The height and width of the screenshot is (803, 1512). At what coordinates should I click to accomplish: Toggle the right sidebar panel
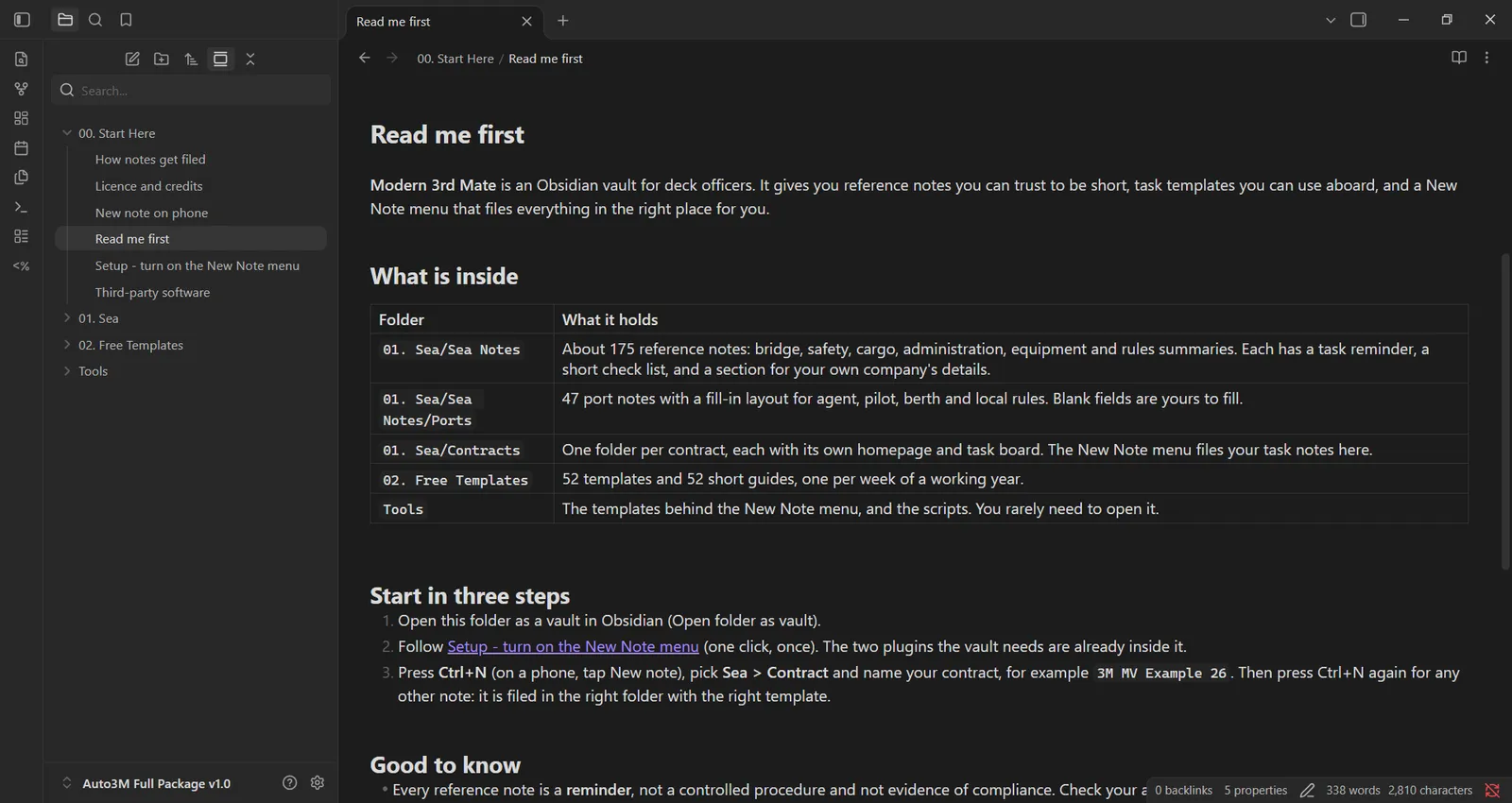1359,20
